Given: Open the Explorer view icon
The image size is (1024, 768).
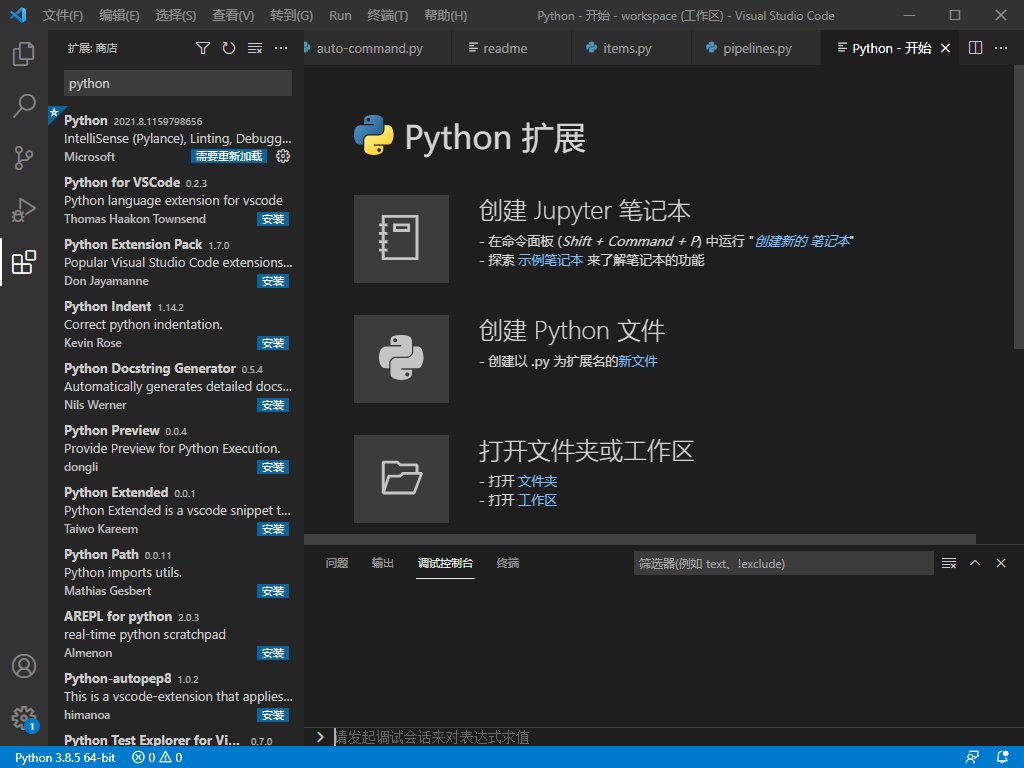Looking at the screenshot, I should click(x=24, y=57).
